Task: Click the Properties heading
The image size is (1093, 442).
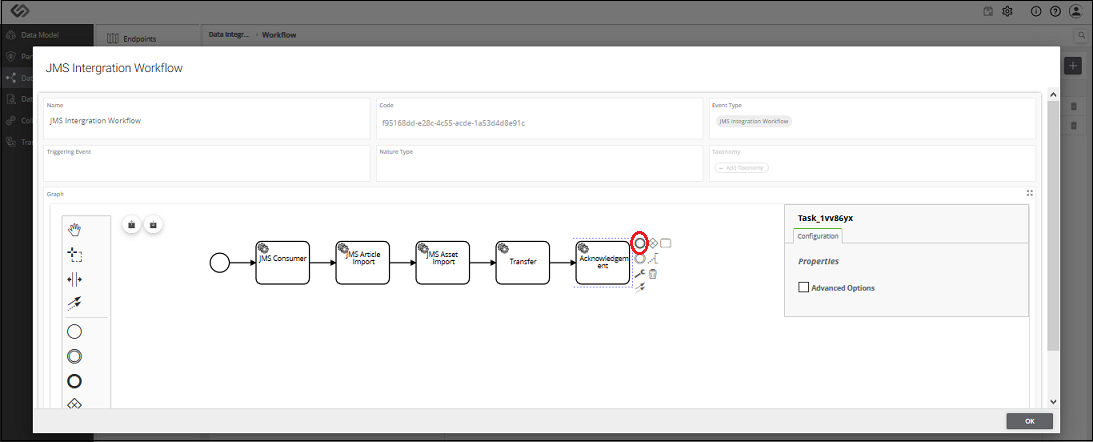Action: 818,261
